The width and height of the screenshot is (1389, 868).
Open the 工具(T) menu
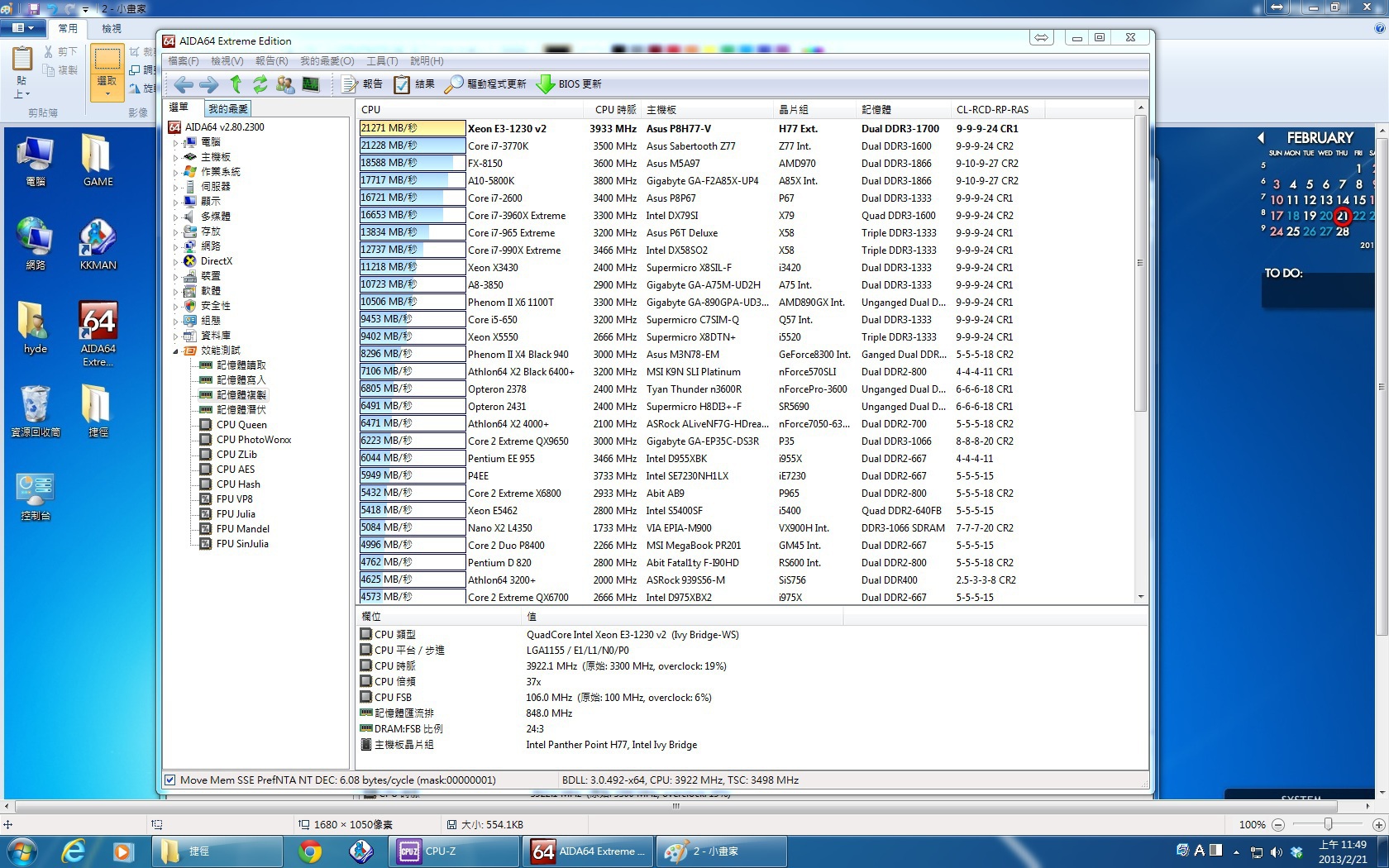[382, 61]
